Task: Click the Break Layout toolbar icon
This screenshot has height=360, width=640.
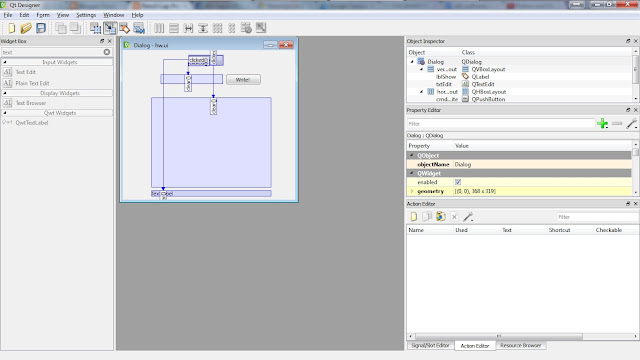Action: click(246, 28)
